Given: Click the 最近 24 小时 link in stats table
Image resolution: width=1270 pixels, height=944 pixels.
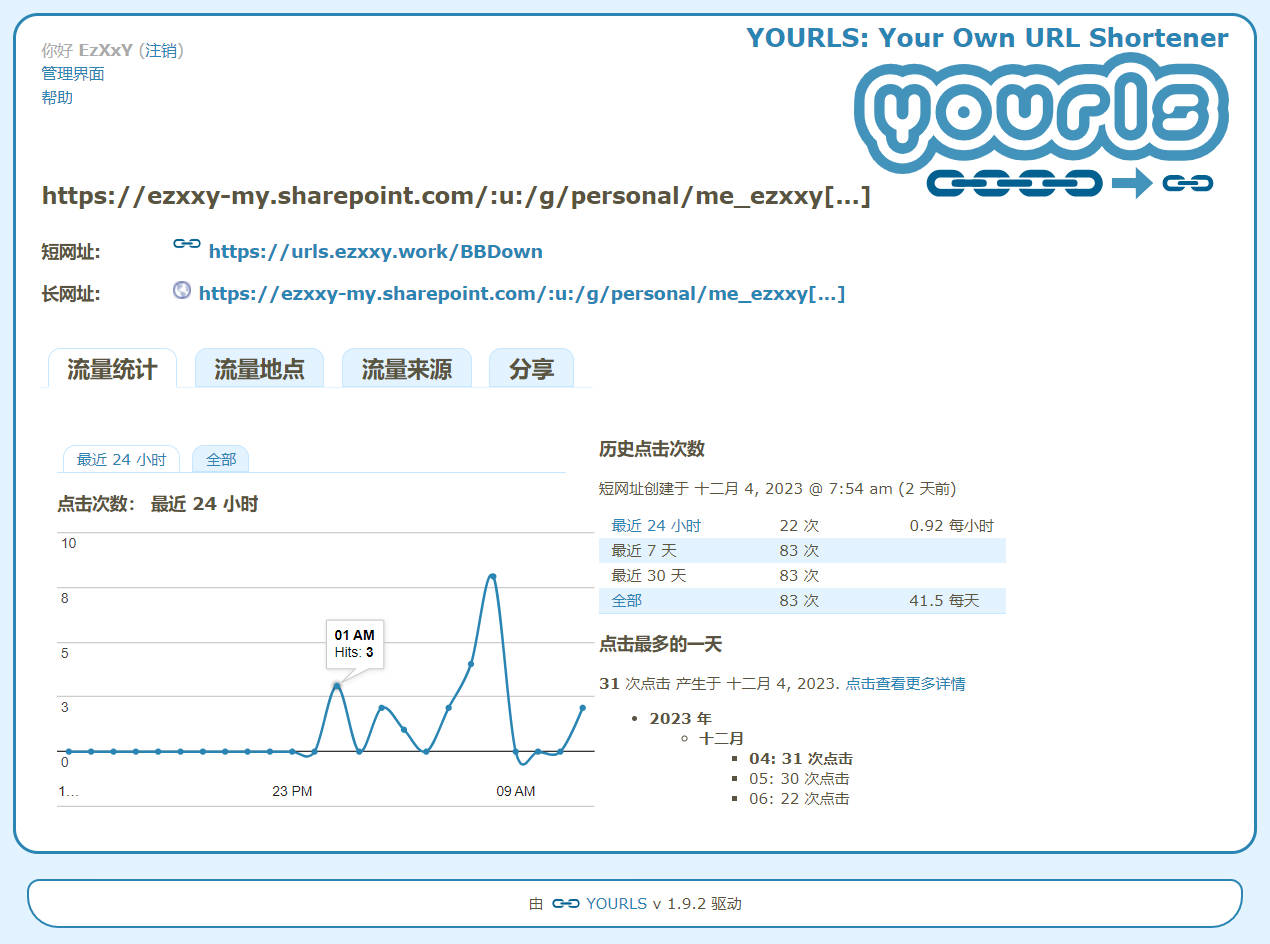Looking at the screenshot, I should [x=656, y=526].
